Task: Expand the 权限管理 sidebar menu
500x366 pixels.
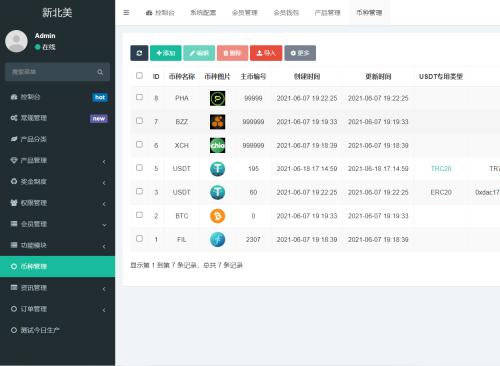Action: (57, 203)
